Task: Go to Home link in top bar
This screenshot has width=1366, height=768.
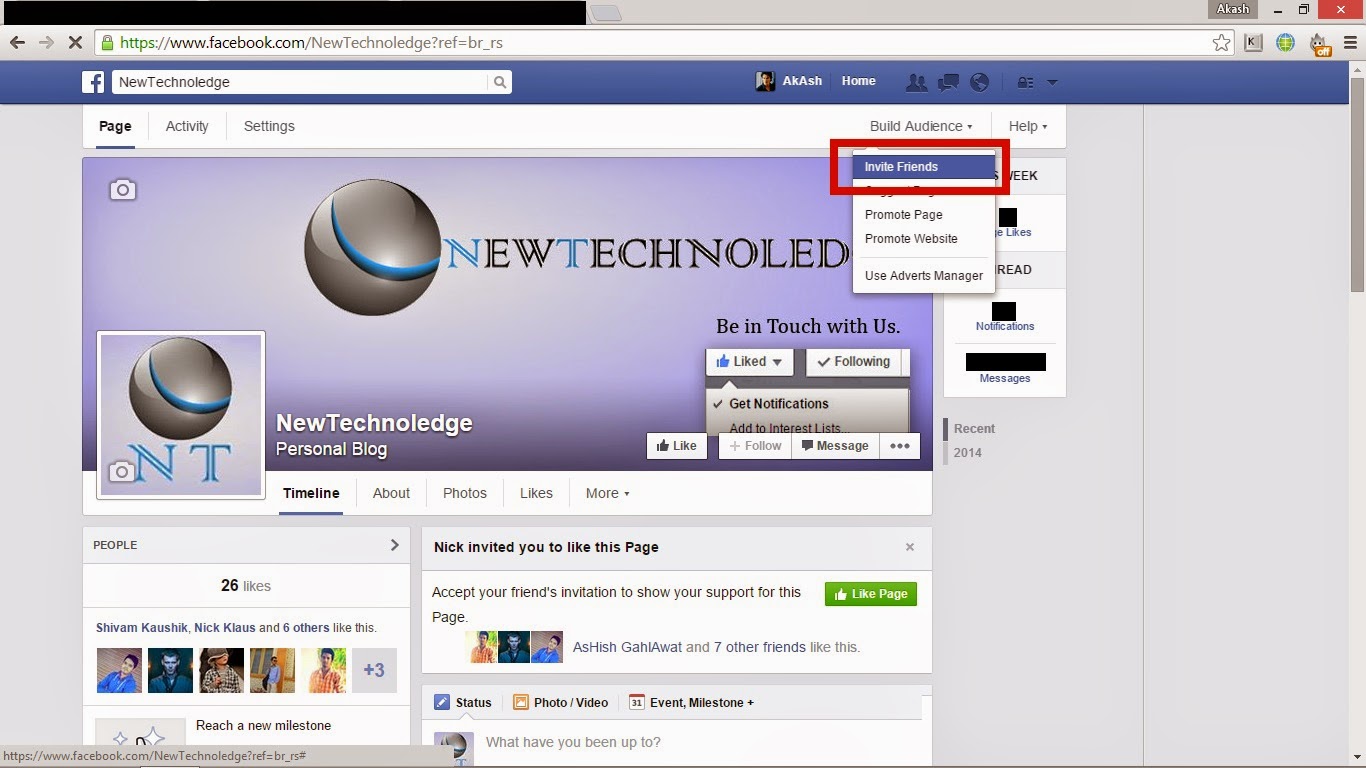Action: pos(858,81)
